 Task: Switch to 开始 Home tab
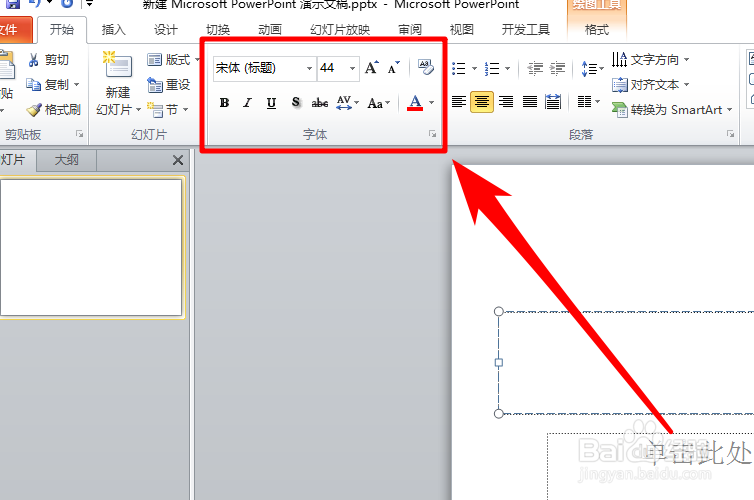tap(62, 30)
